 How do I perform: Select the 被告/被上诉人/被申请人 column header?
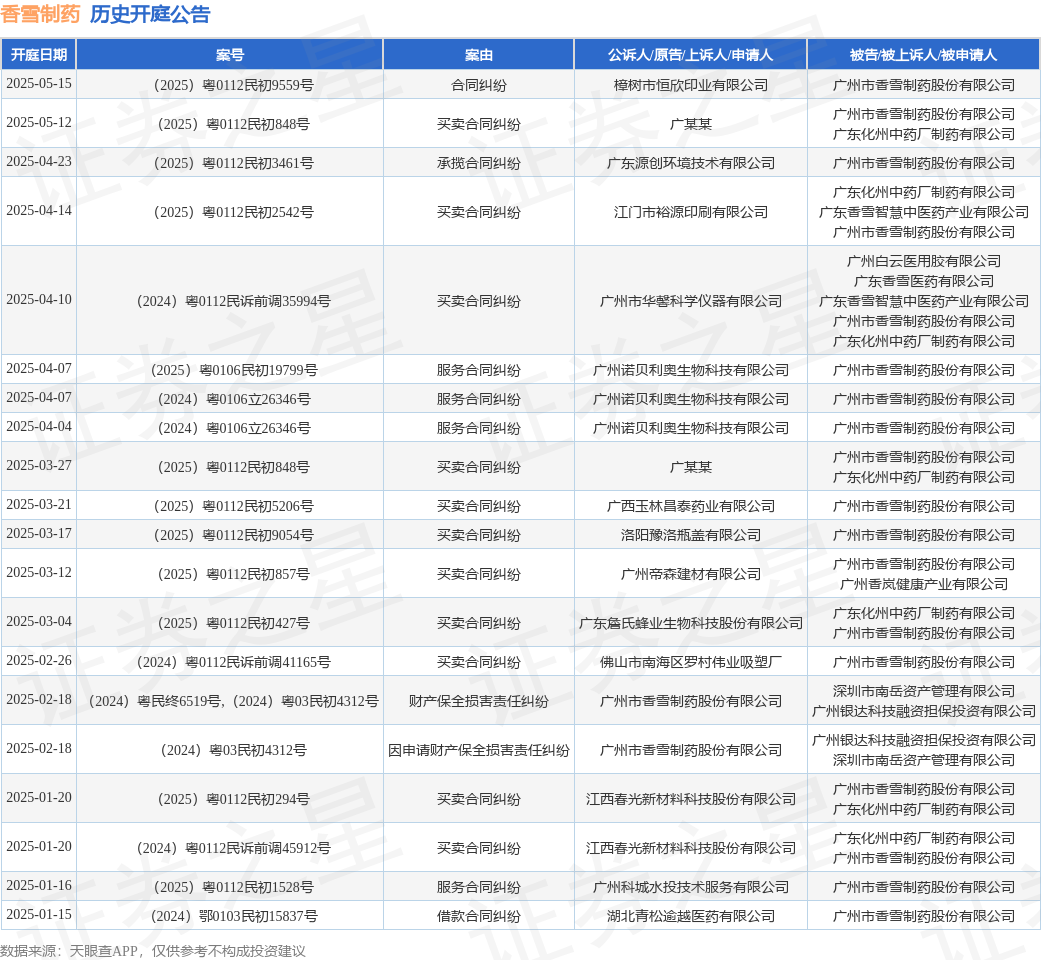tap(923, 55)
